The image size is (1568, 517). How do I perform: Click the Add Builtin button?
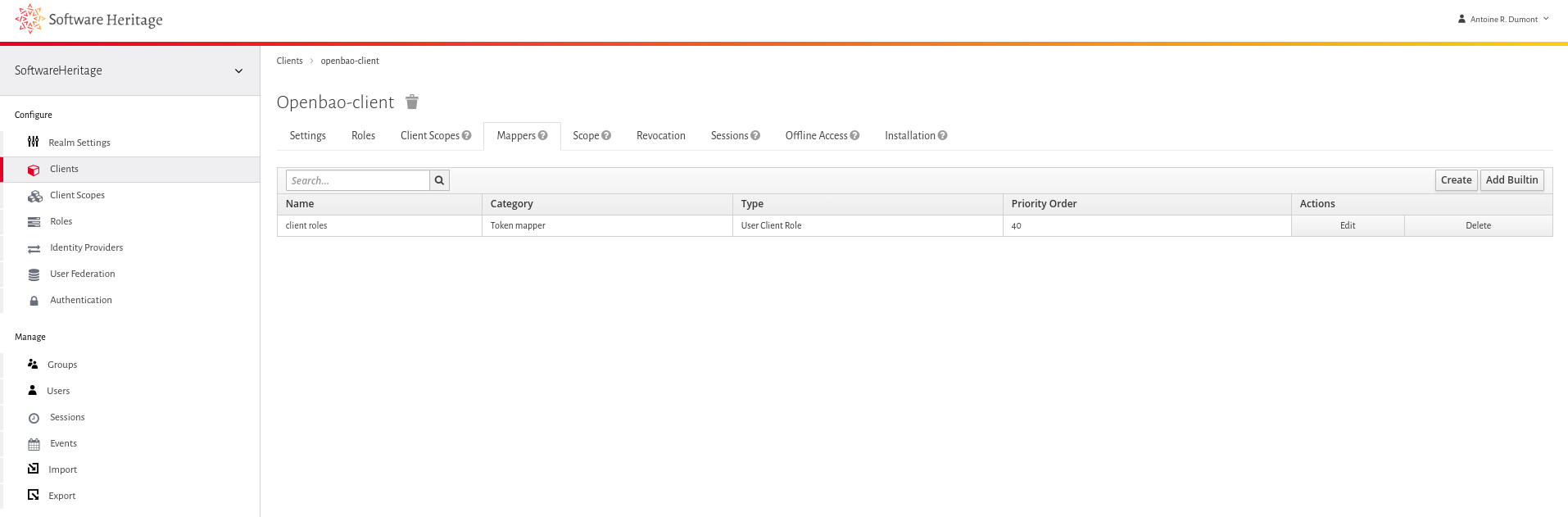1511,180
